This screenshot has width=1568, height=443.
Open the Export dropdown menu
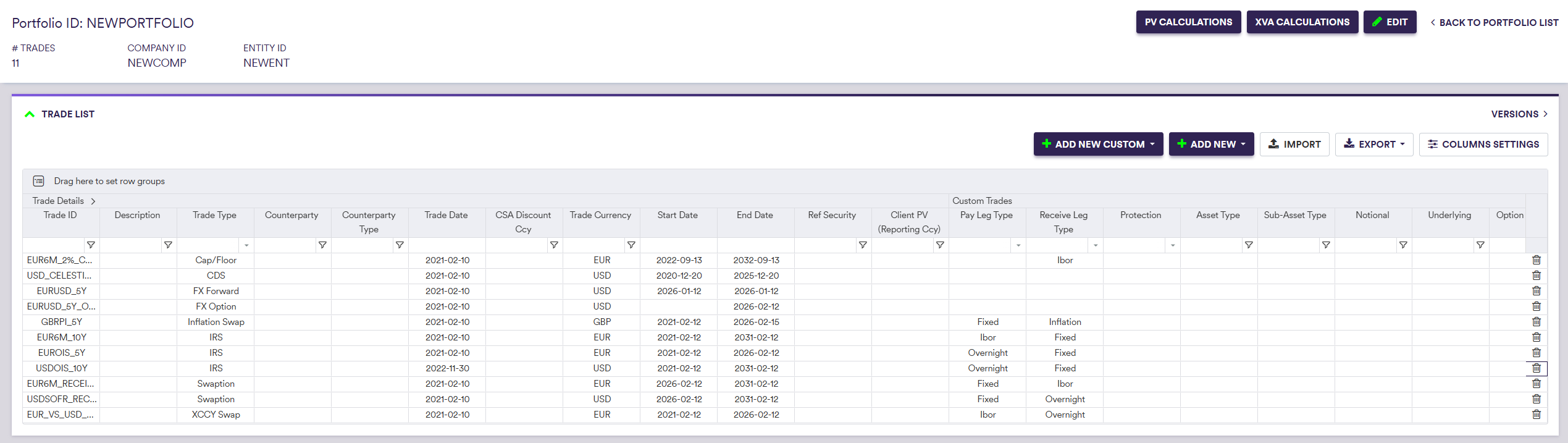pyautogui.click(x=1373, y=144)
